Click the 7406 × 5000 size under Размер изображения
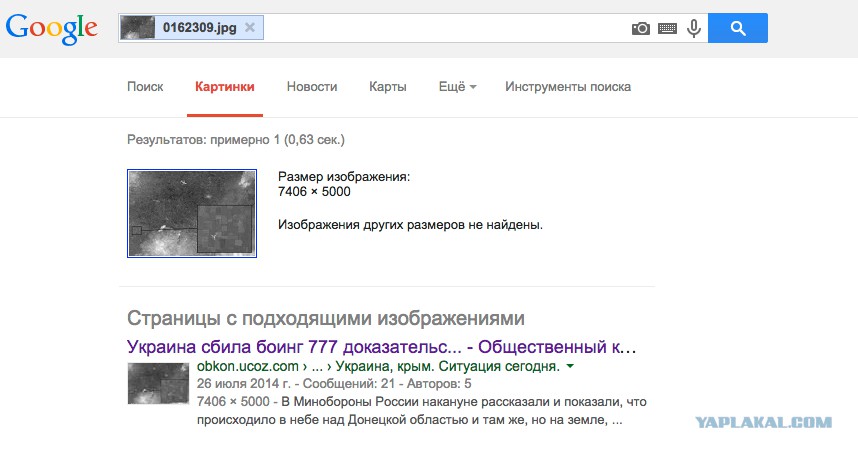 314,192
